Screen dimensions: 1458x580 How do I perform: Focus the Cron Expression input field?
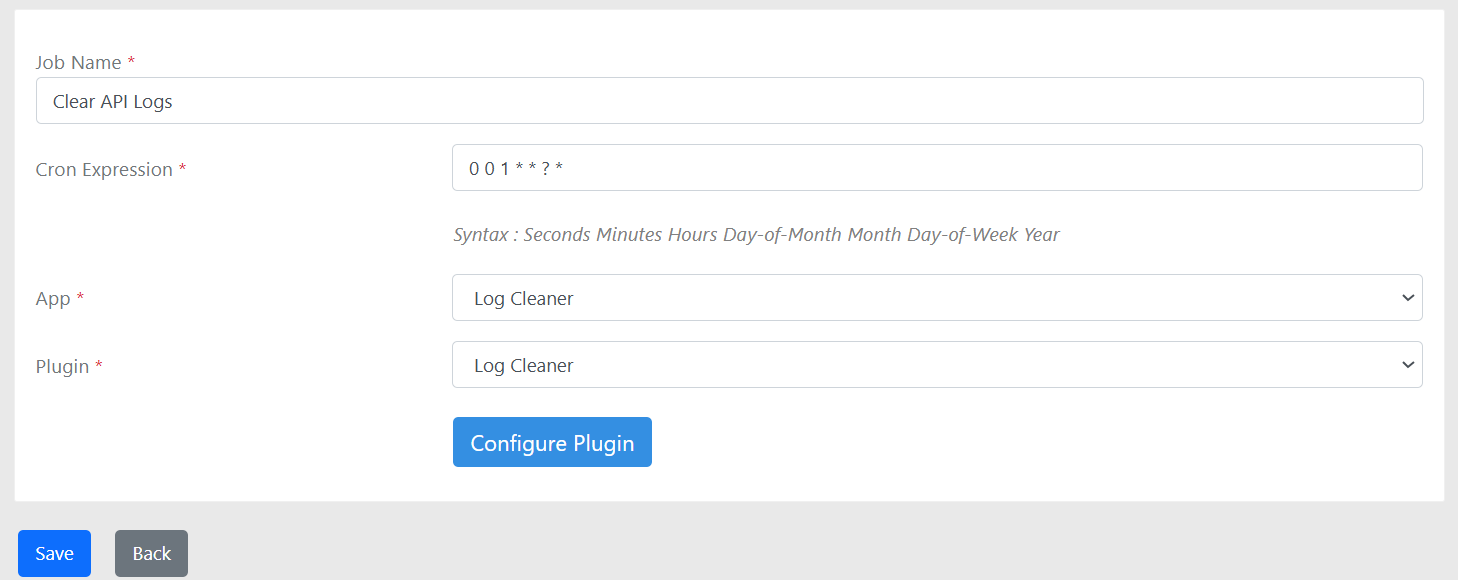(x=937, y=168)
